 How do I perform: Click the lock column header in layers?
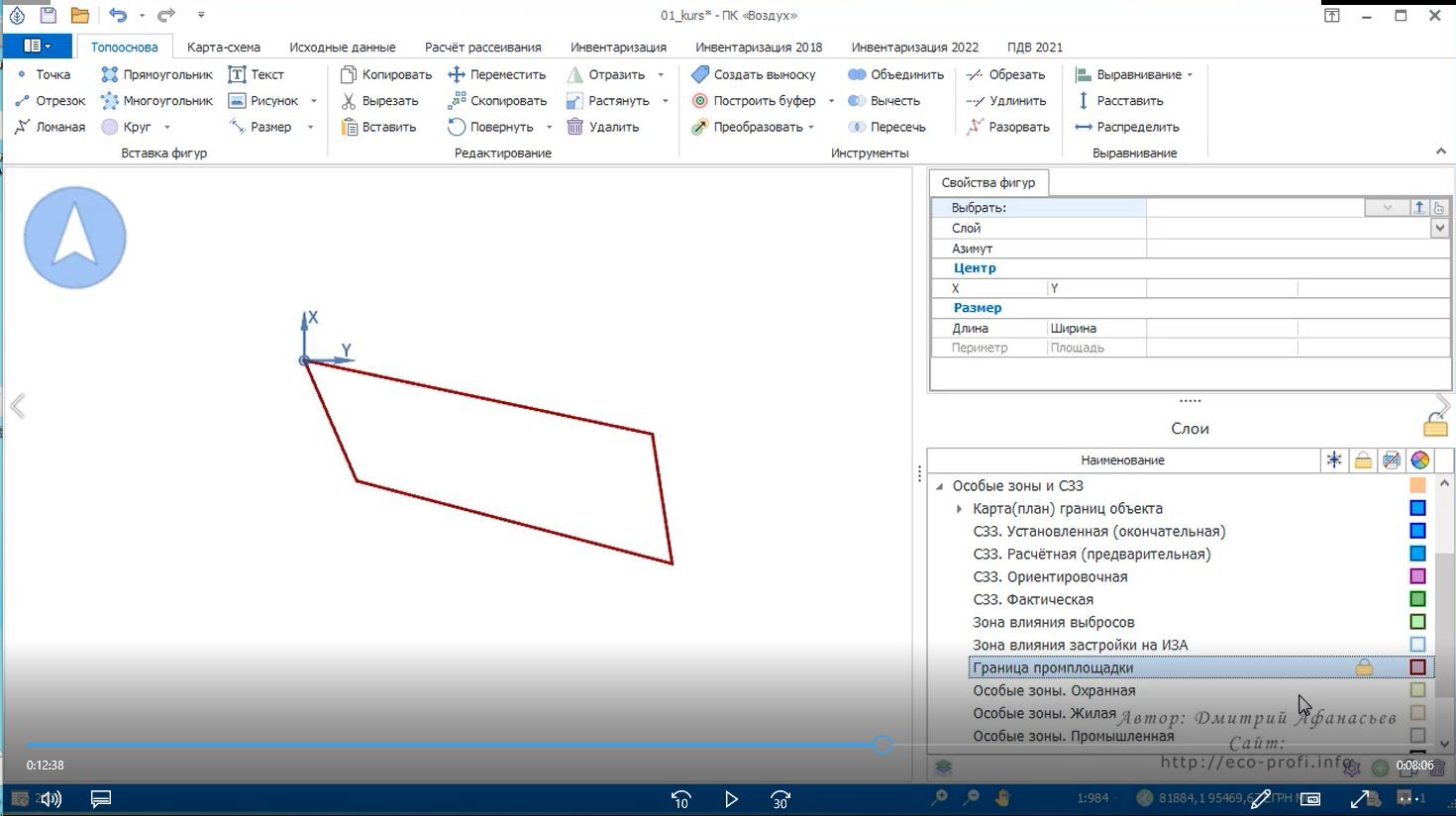coord(1363,460)
